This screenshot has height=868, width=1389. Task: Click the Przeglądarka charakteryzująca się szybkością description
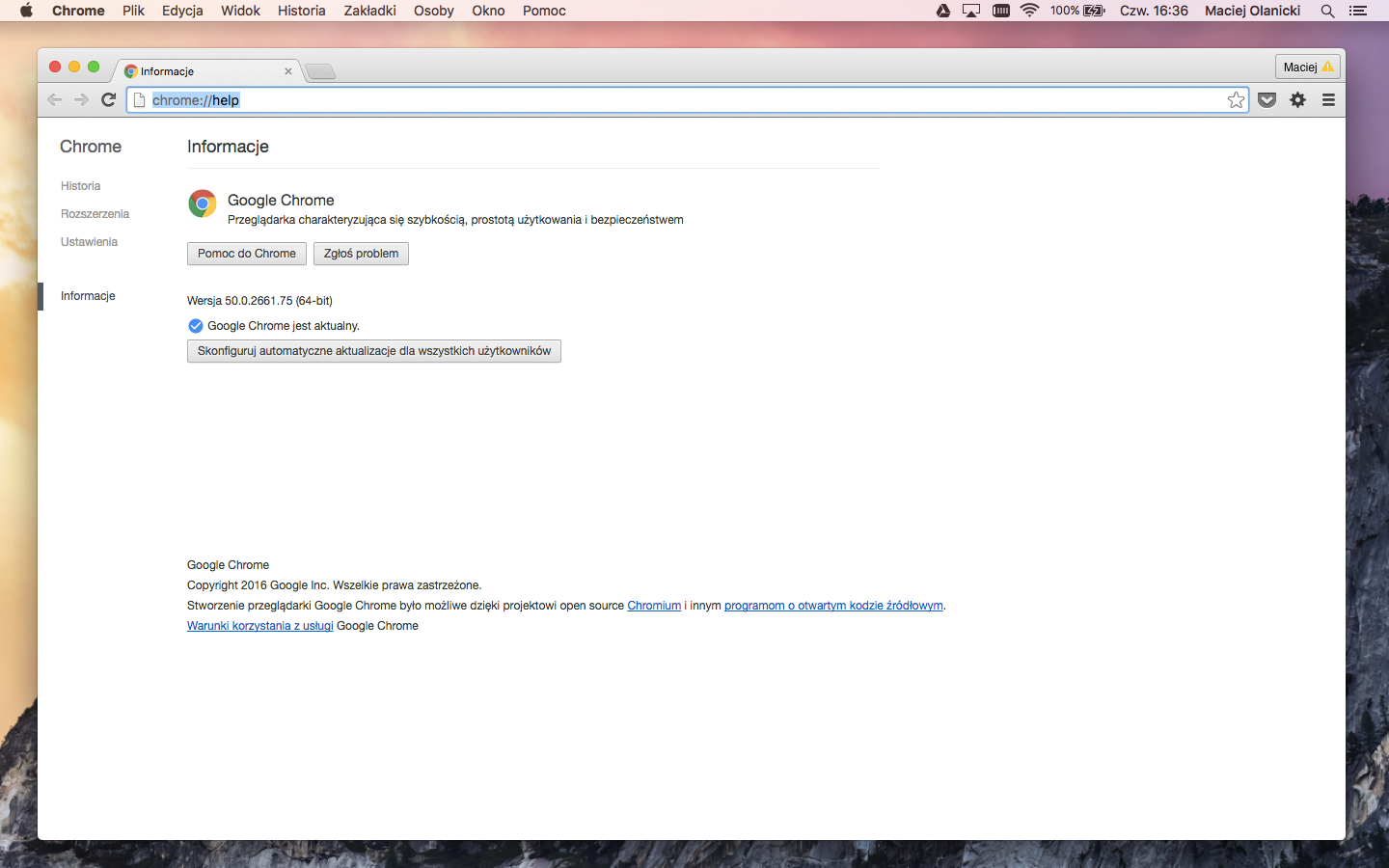coord(455,220)
